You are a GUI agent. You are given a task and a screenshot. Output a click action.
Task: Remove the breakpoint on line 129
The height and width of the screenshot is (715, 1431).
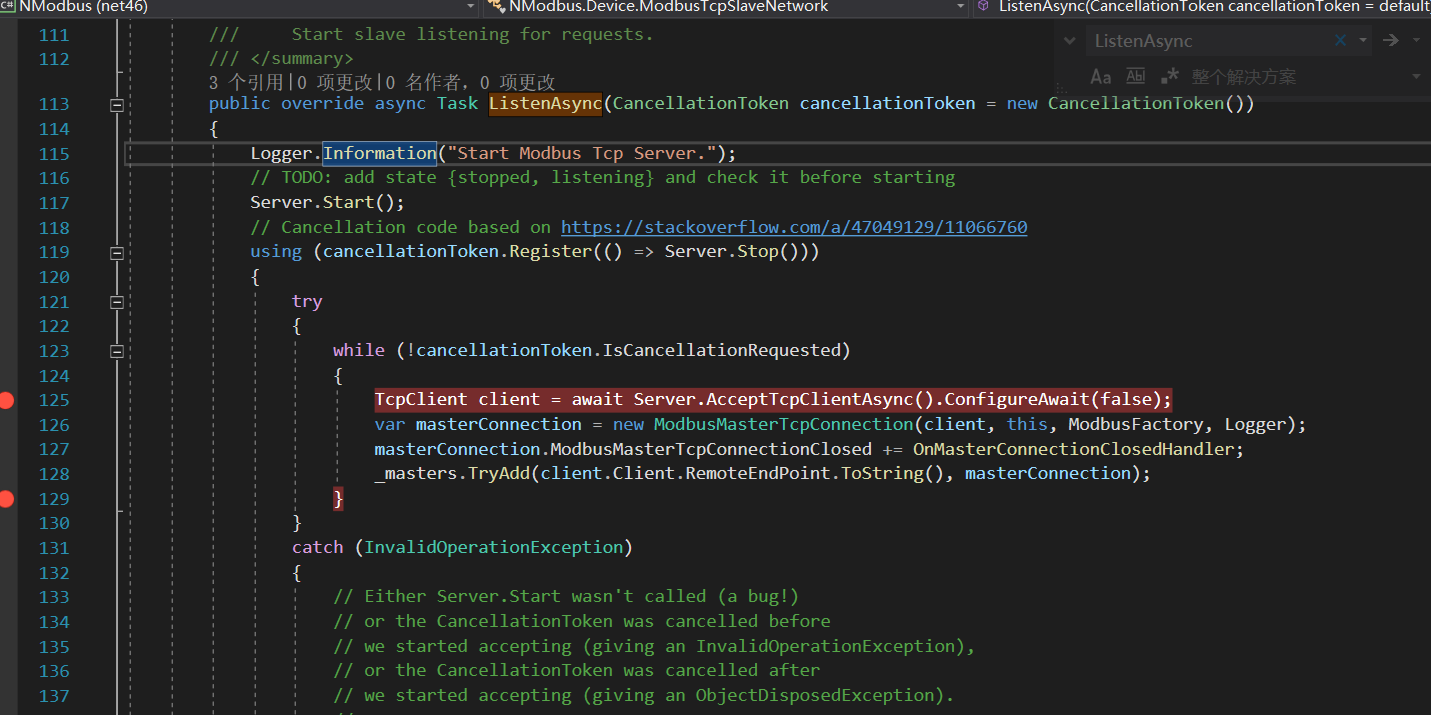tap(7, 499)
